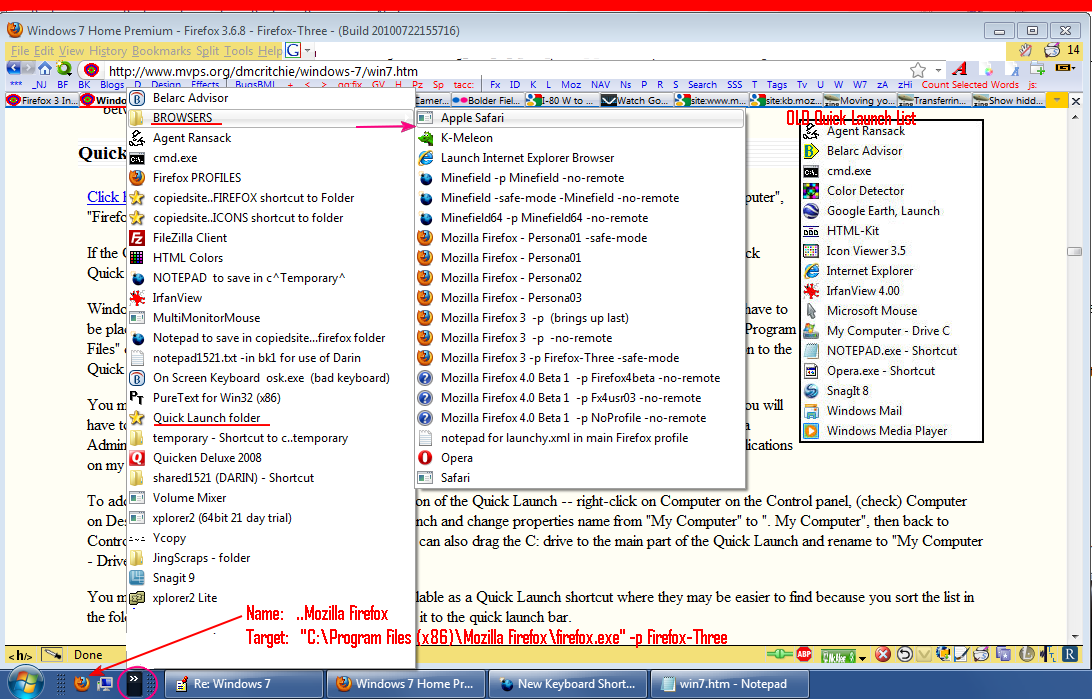Viewport: 1092px width, 699px height.
Task: Open MultiMonitorMouse entry
Action: tap(272, 318)
